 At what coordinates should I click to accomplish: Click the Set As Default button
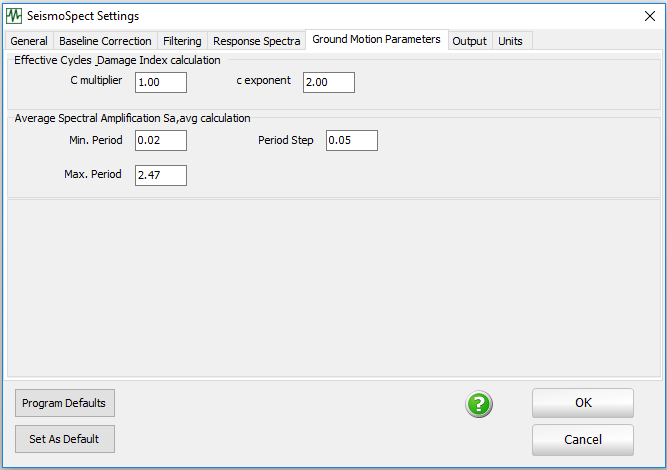(65, 439)
